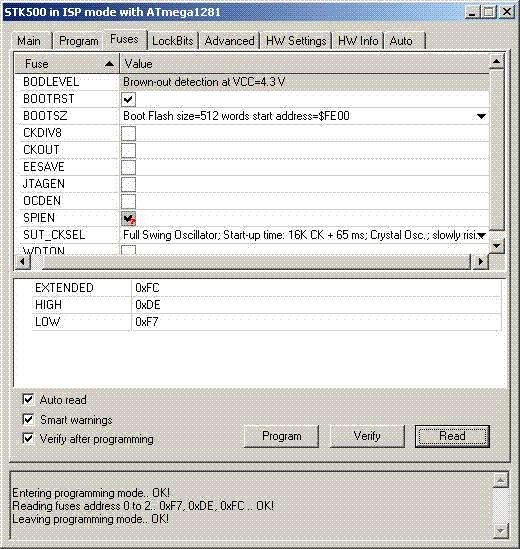This screenshot has width=520, height=549.
Task: Open the Program tab
Action: (78, 41)
